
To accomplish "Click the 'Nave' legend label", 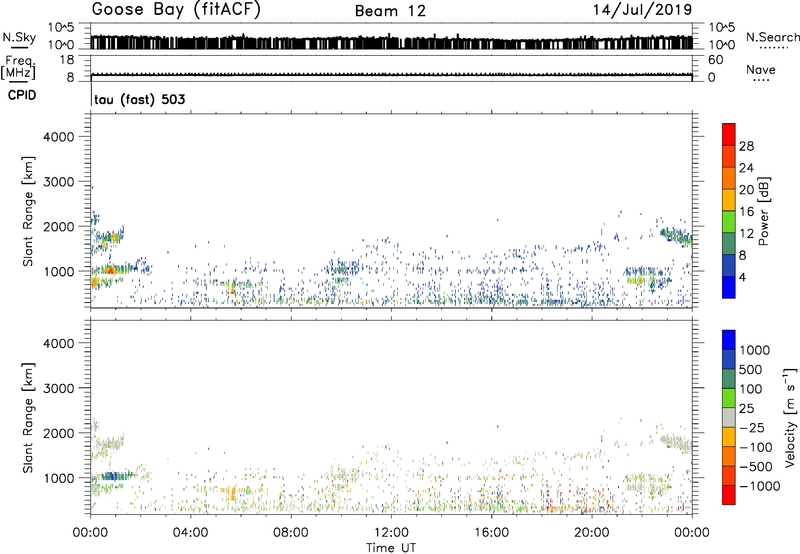I will click(x=761, y=70).
